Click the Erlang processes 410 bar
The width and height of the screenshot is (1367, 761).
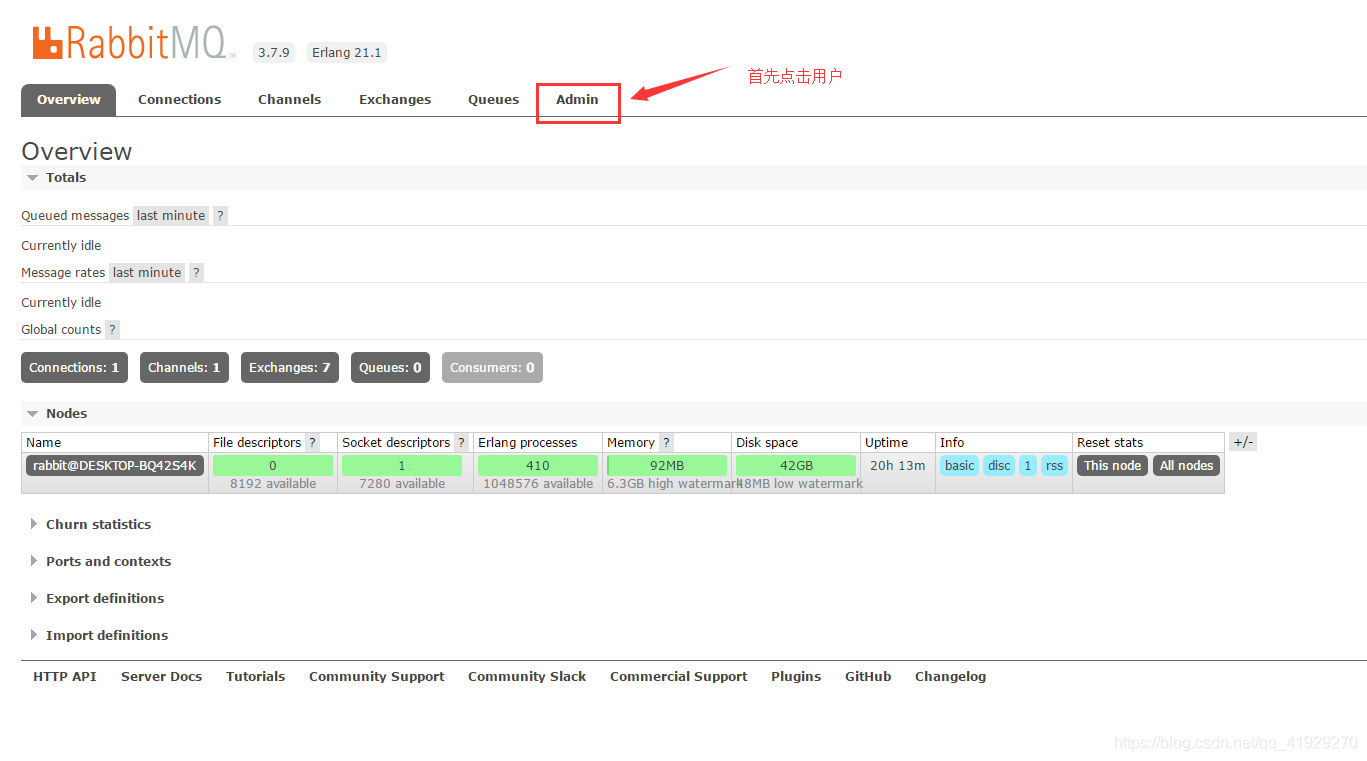point(538,465)
